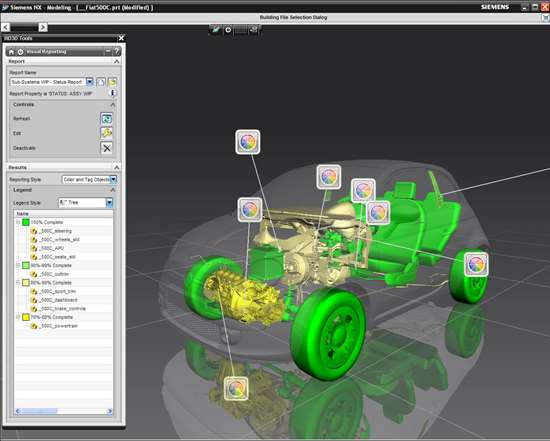The image size is (550, 441).
Task: Click the yellow 70%-80% Complete color swatch
Action: click(26, 317)
